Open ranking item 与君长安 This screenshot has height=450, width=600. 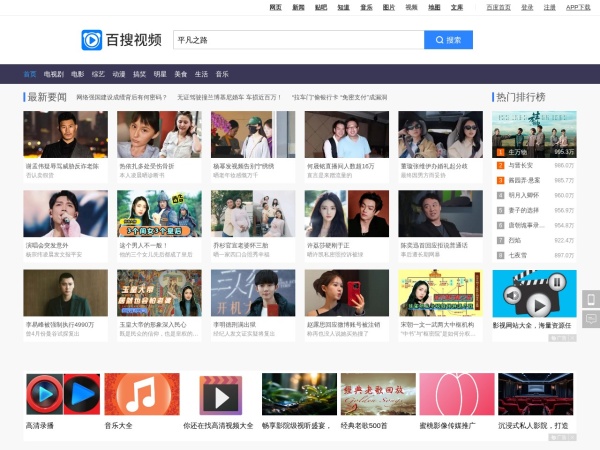click(x=521, y=166)
